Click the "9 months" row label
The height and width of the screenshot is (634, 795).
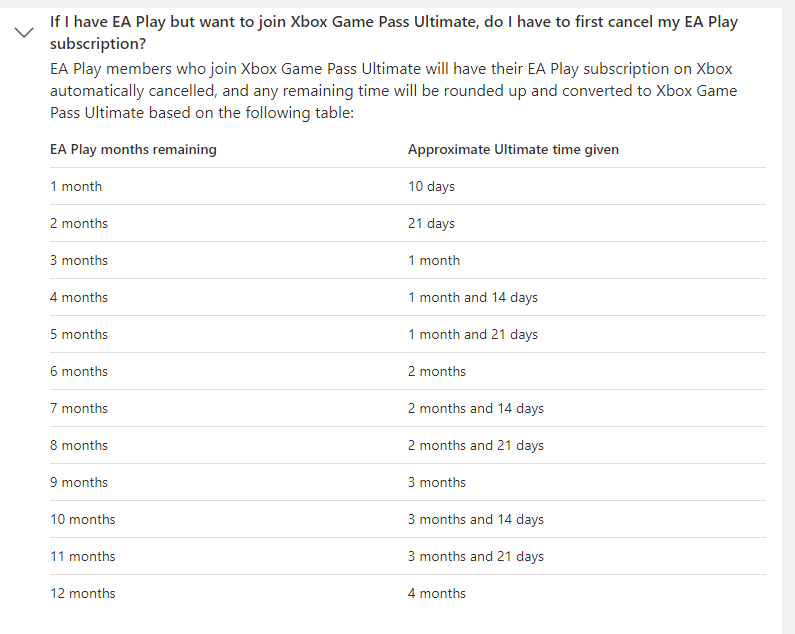[79, 483]
